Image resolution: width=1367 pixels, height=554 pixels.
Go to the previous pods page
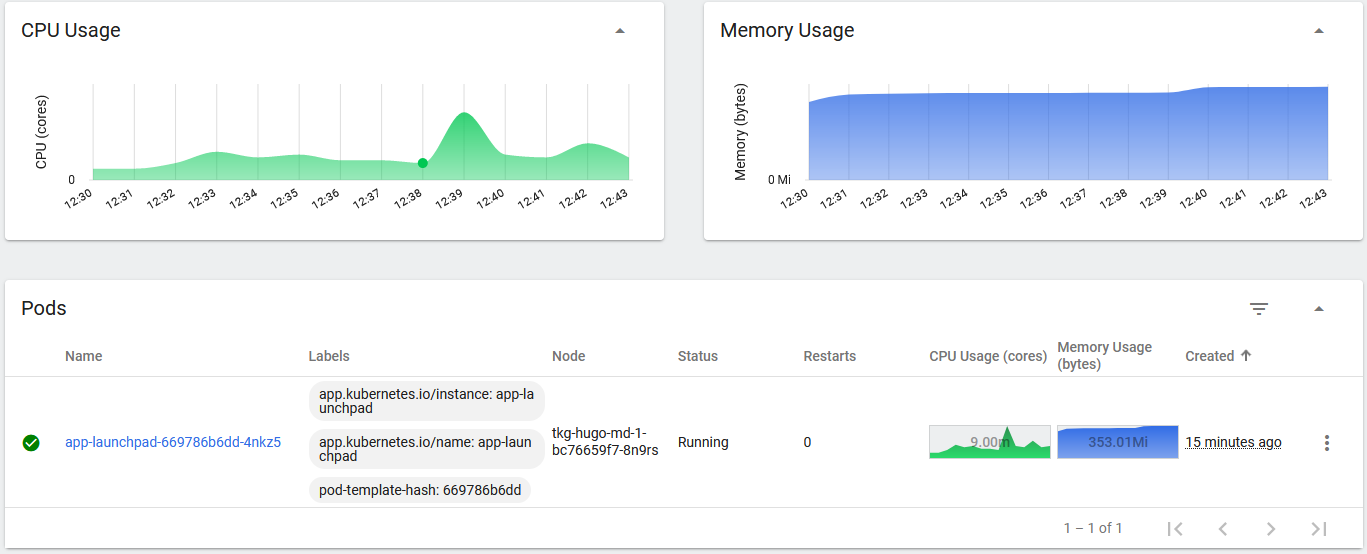click(1222, 528)
